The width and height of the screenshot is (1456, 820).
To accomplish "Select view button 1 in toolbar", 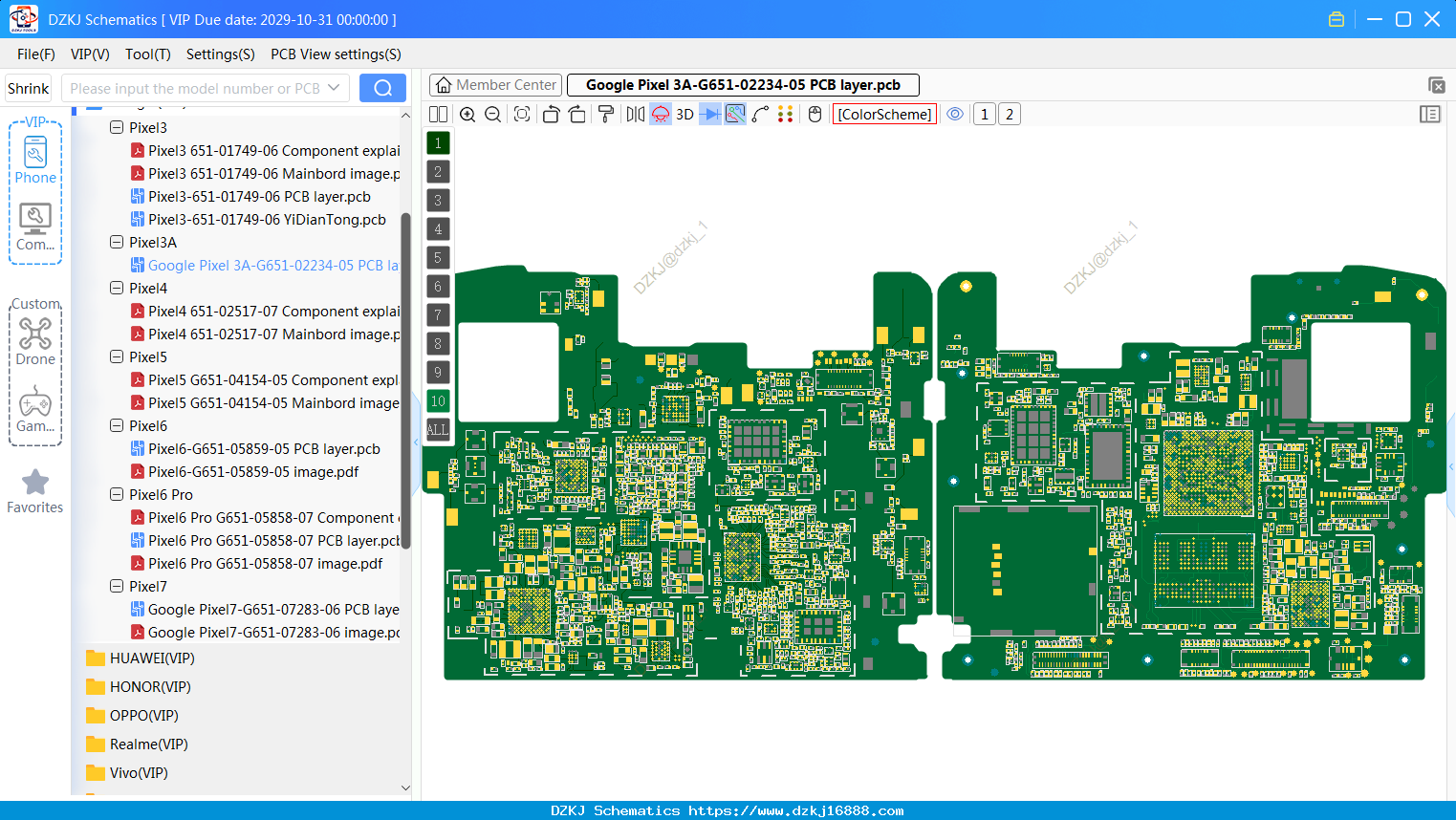I will [985, 114].
